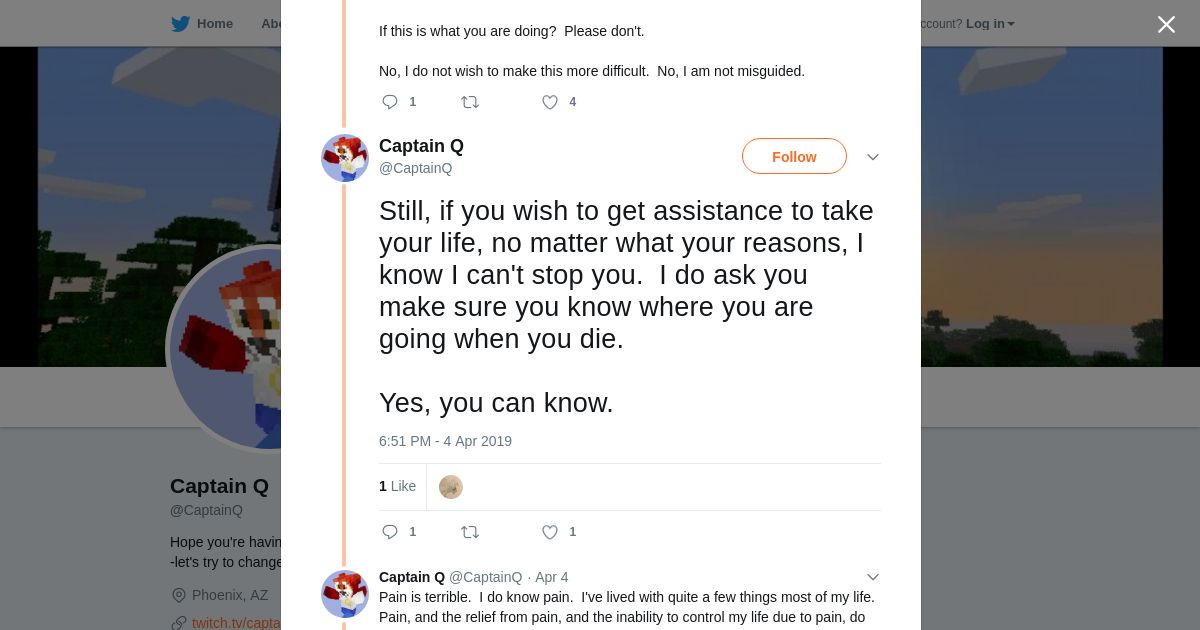Close the tweet overlay with X
The image size is (1200, 630).
(x=1166, y=25)
